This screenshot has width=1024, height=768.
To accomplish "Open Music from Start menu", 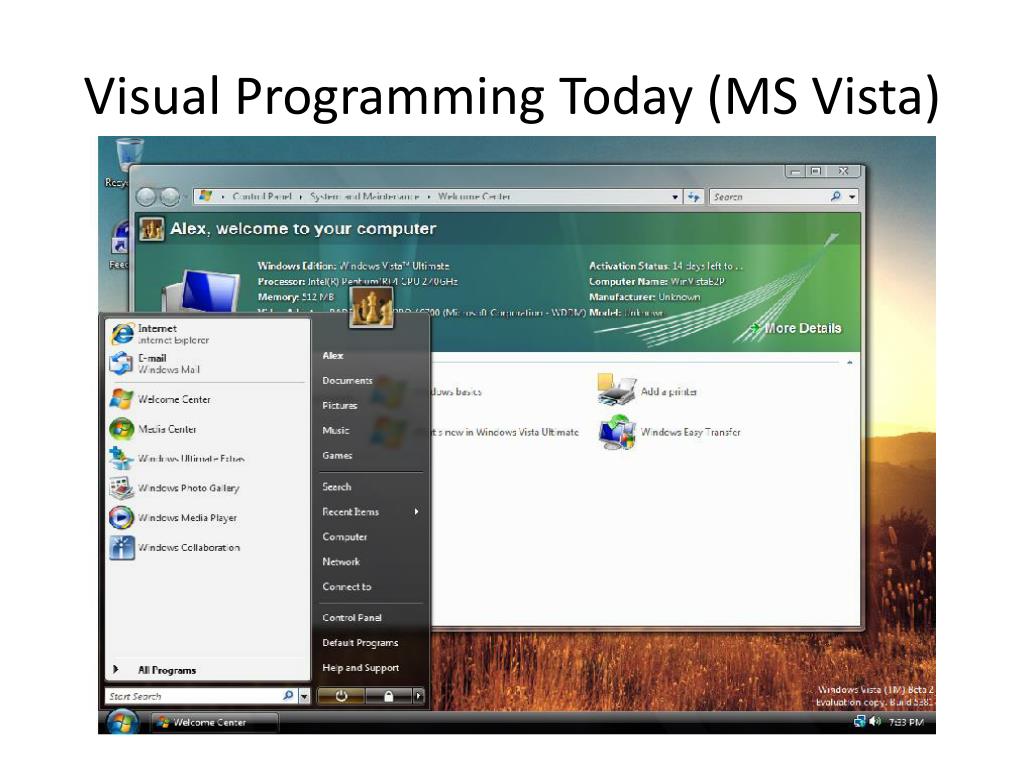I will [336, 430].
